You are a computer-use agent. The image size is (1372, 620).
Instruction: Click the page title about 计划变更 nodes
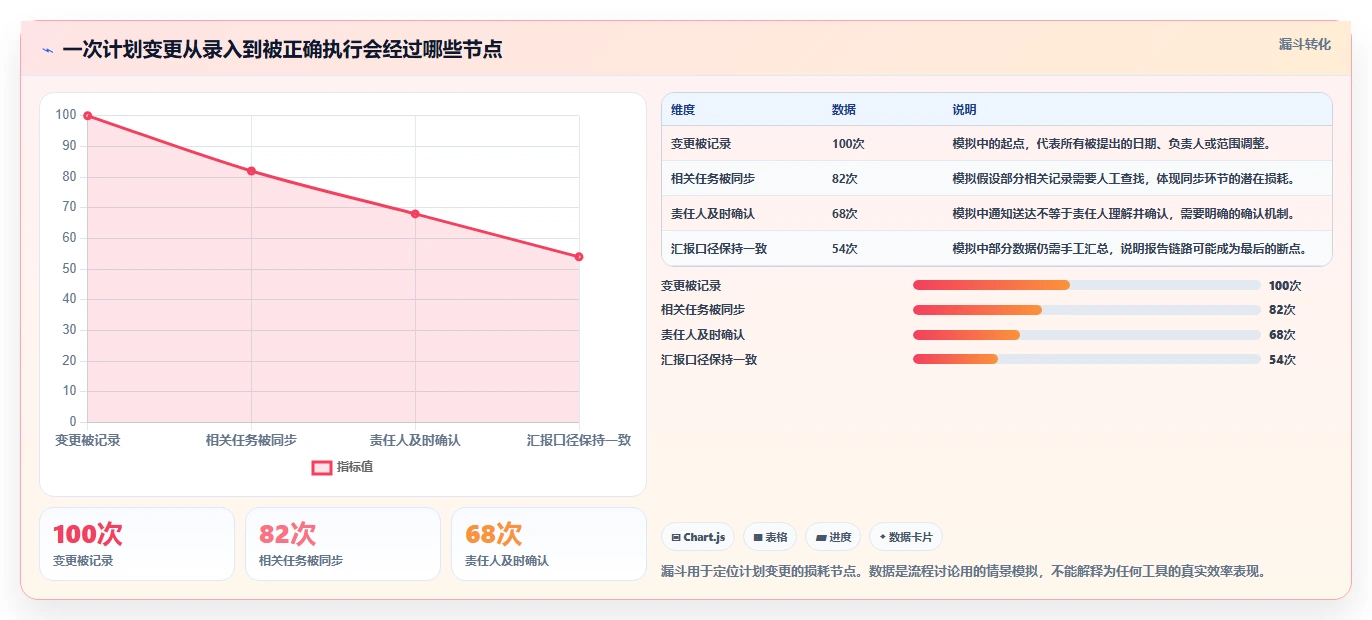(282, 49)
